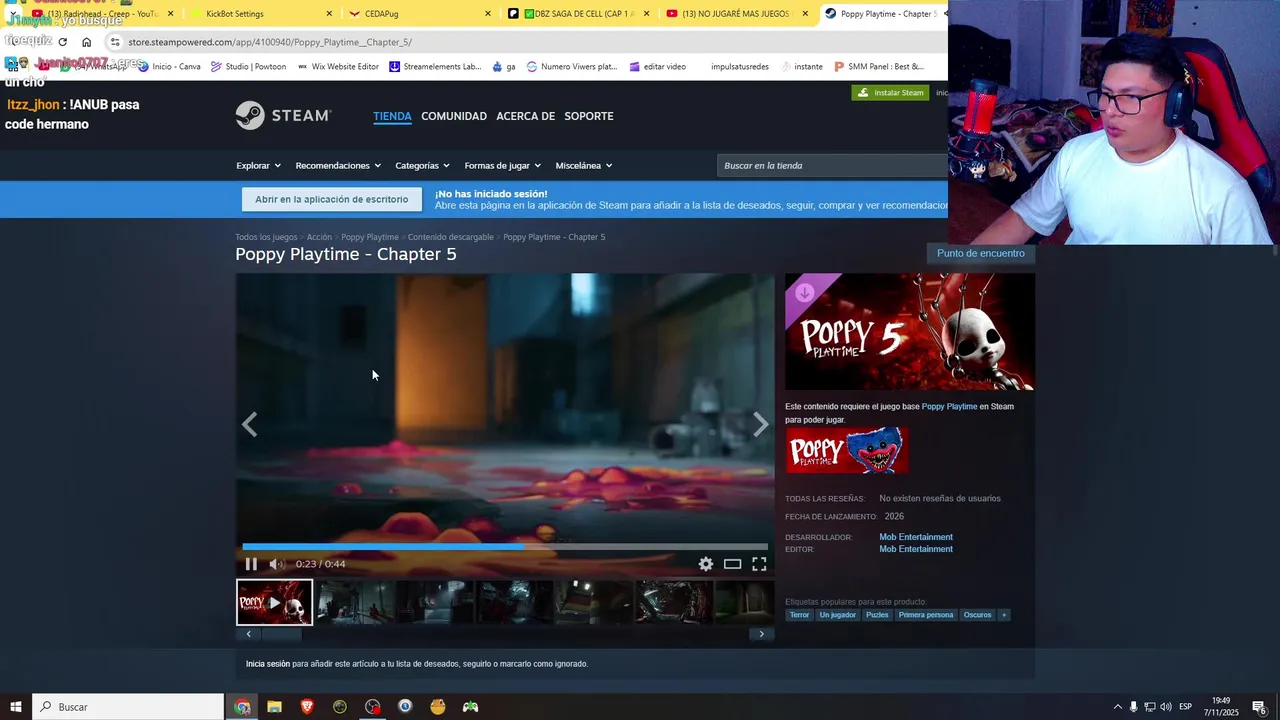The height and width of the screenshot is (720, 1280).
Task: Open the Punto de encuentro button
Action: pyautogui.click(x=980, y=254)
